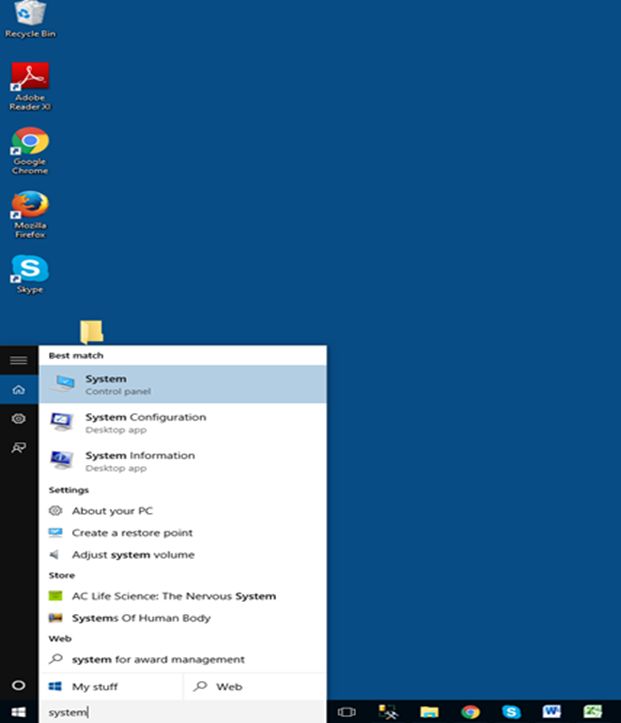Click the gear icon beside About your PC
The width and height of the screenshot is (621, 723).
pos(55,510)
